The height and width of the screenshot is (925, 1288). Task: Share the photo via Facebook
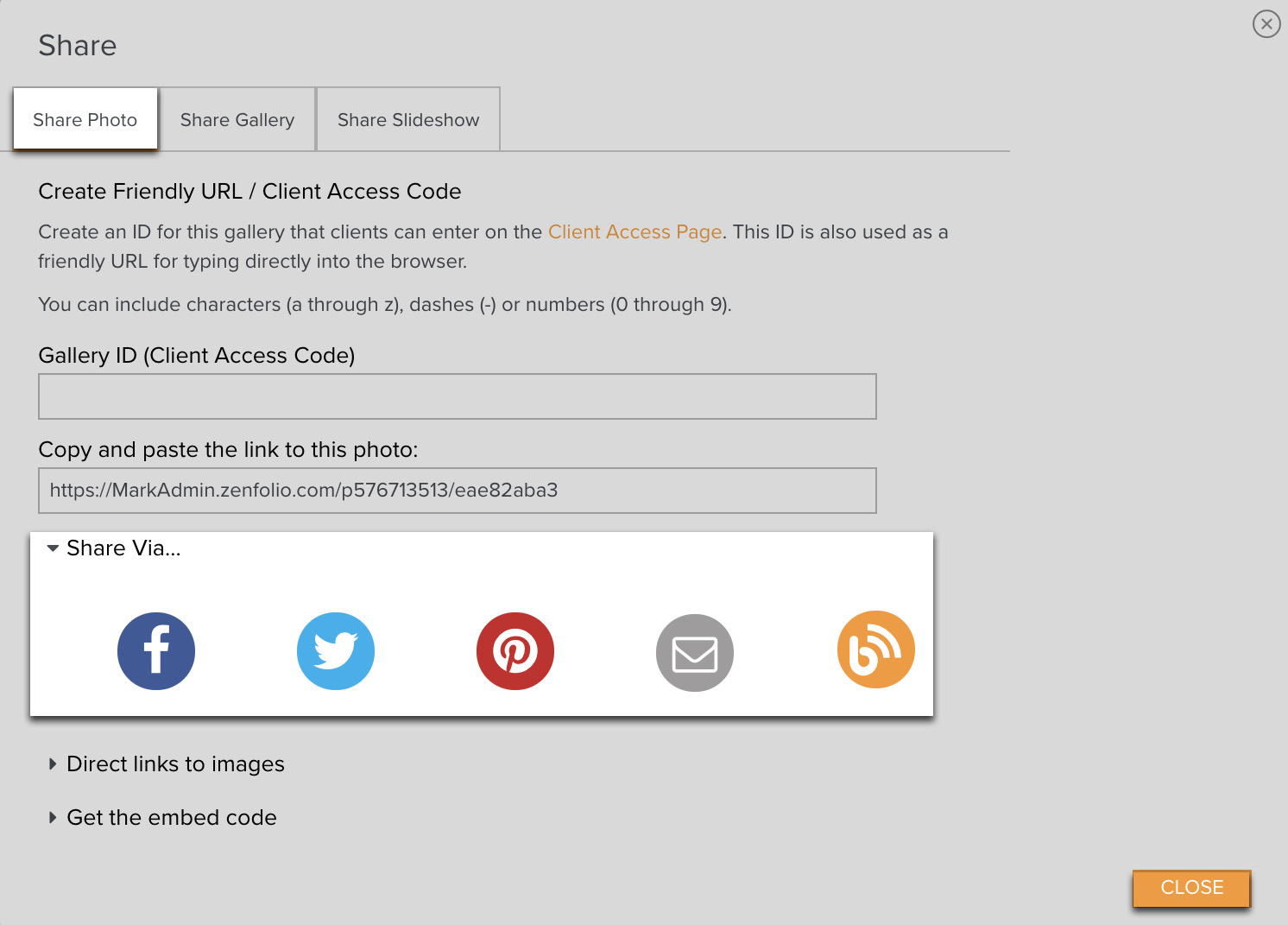[x=156, y=651]
